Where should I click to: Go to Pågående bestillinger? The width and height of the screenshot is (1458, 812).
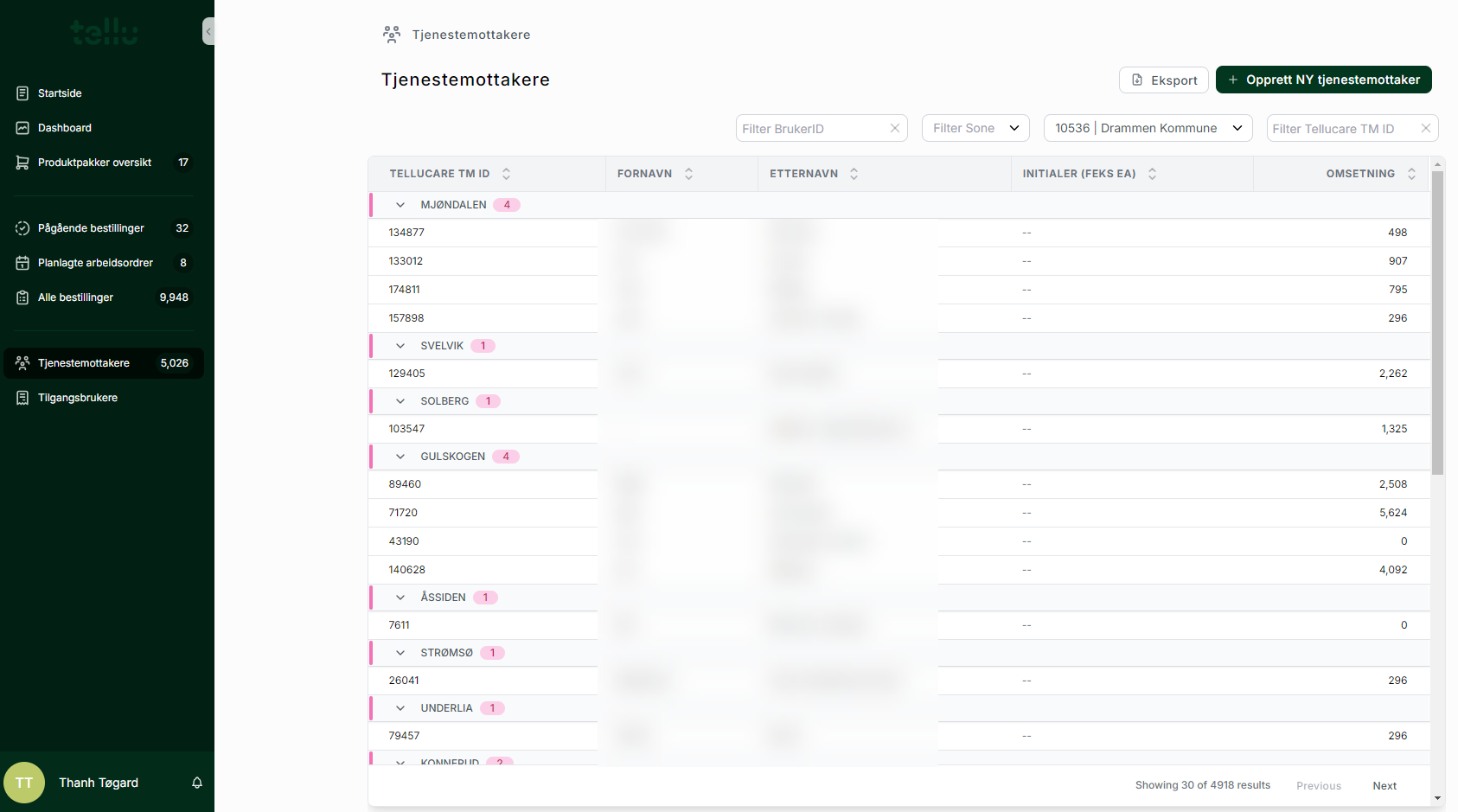pos(91,228)
